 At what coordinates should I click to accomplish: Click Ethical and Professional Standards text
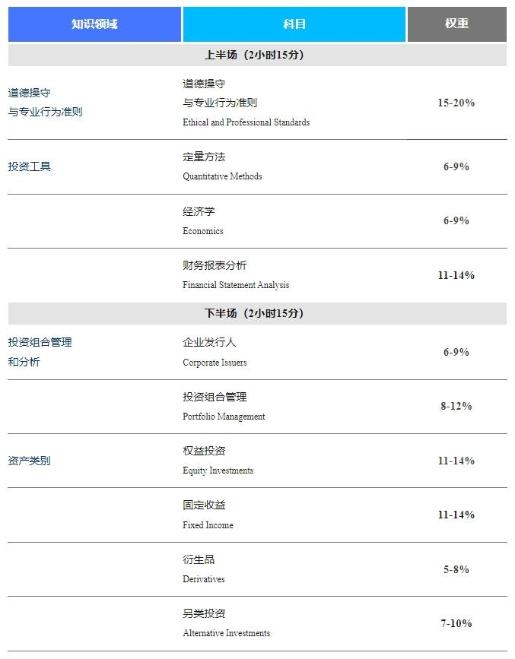(246, 122)
